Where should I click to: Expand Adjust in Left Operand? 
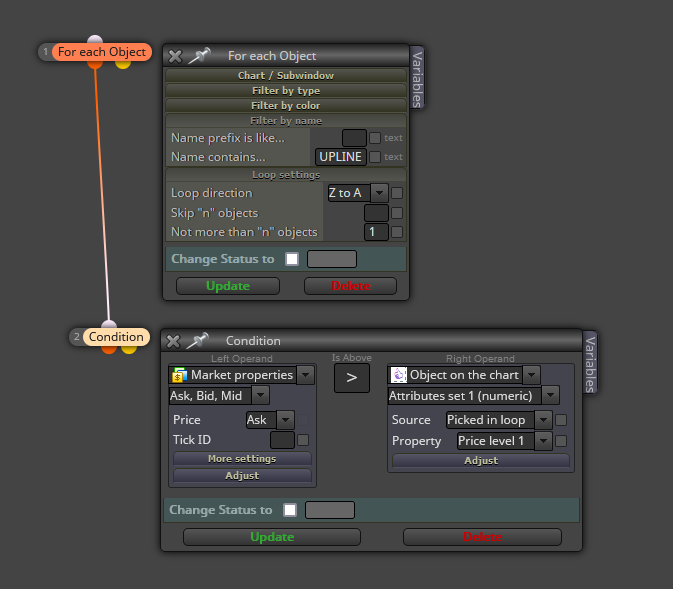click(x=242, y=476)
